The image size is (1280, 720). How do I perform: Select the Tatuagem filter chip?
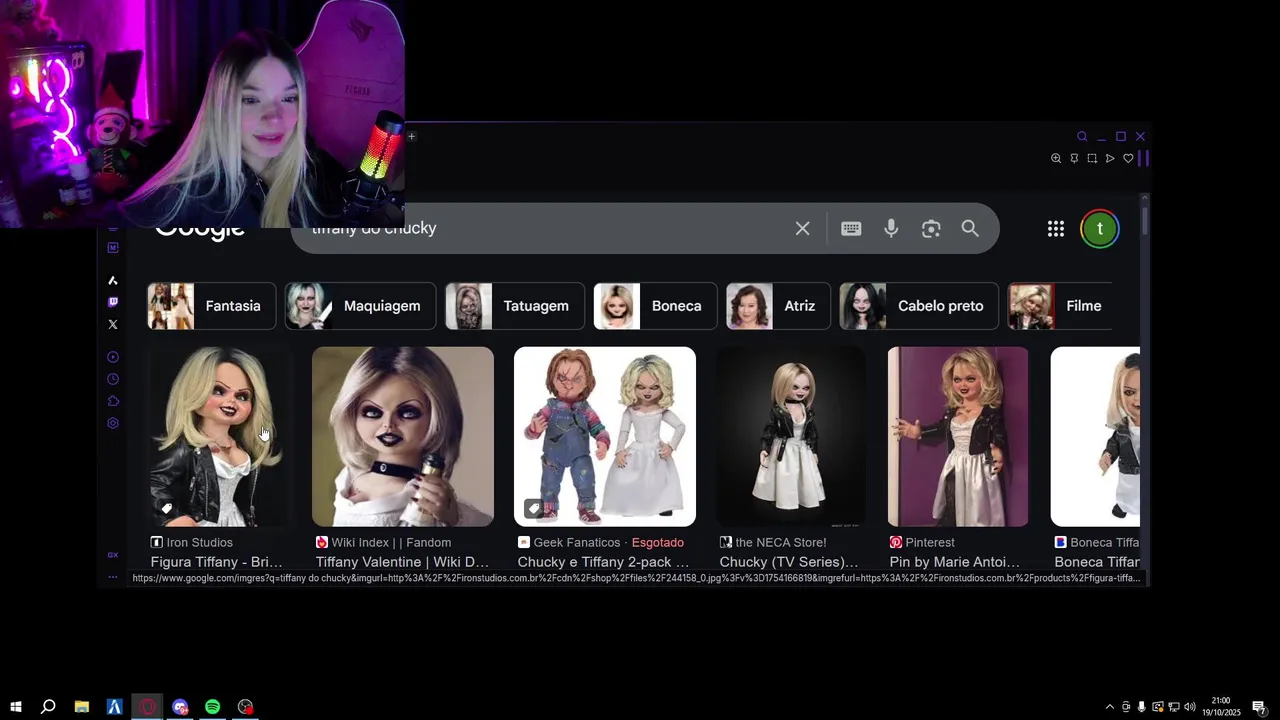(514, 306)
